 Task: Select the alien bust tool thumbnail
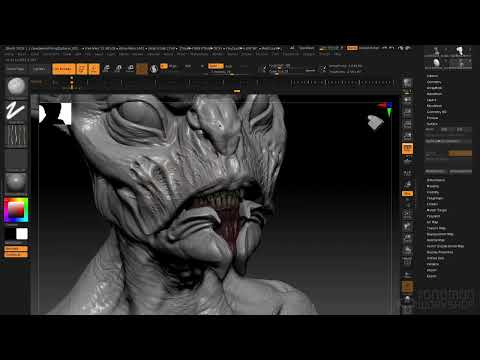click(x=460, y=51)
